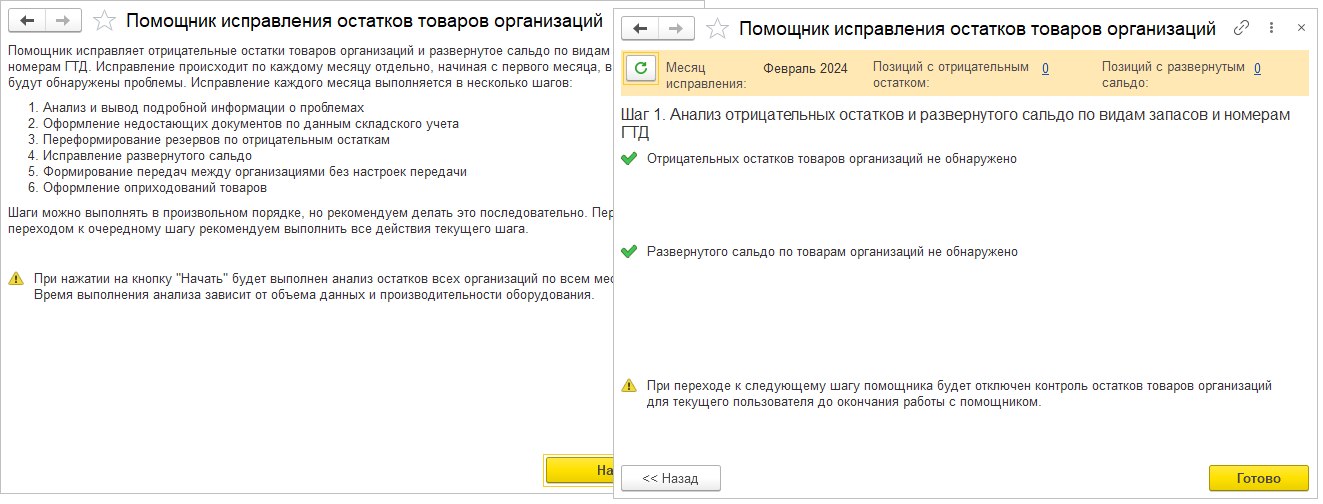
Task: Click the forward arrow in right window
Action: coord(677,29)
